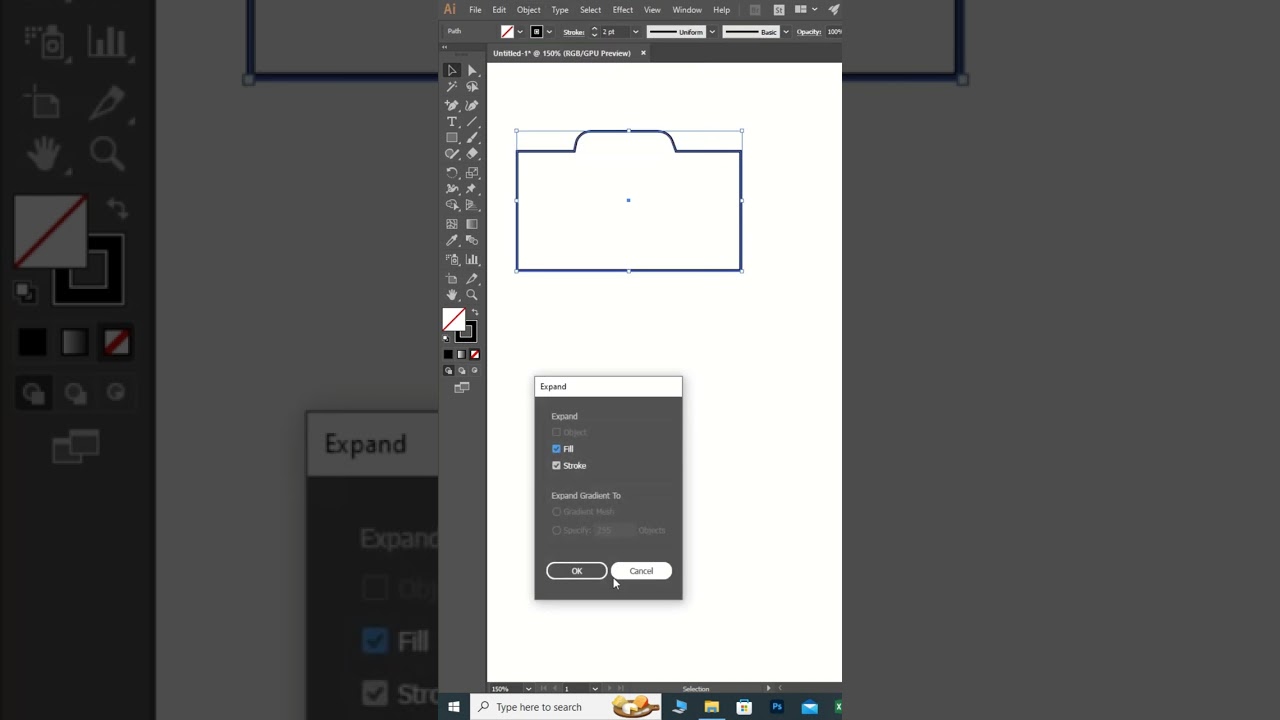Screen dimensions: 1280x720
Task: Pick the Type tool in toolbar
Action: click(x=452, y=121)
